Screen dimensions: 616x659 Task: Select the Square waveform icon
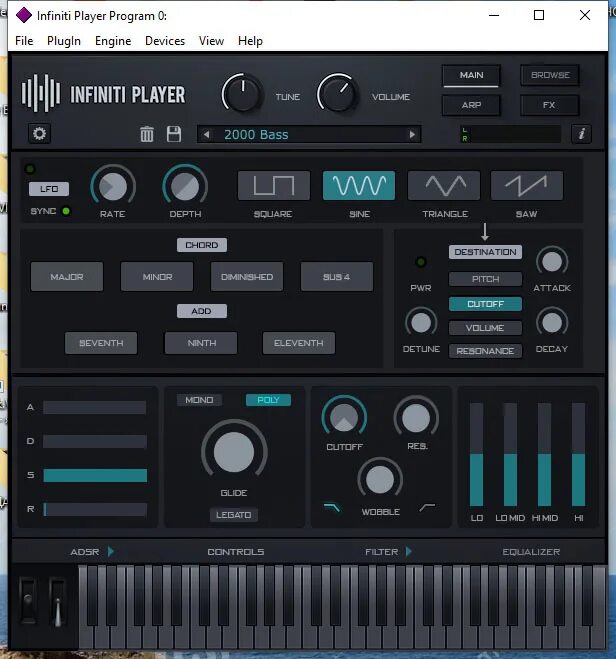click(x=274, y=185)
